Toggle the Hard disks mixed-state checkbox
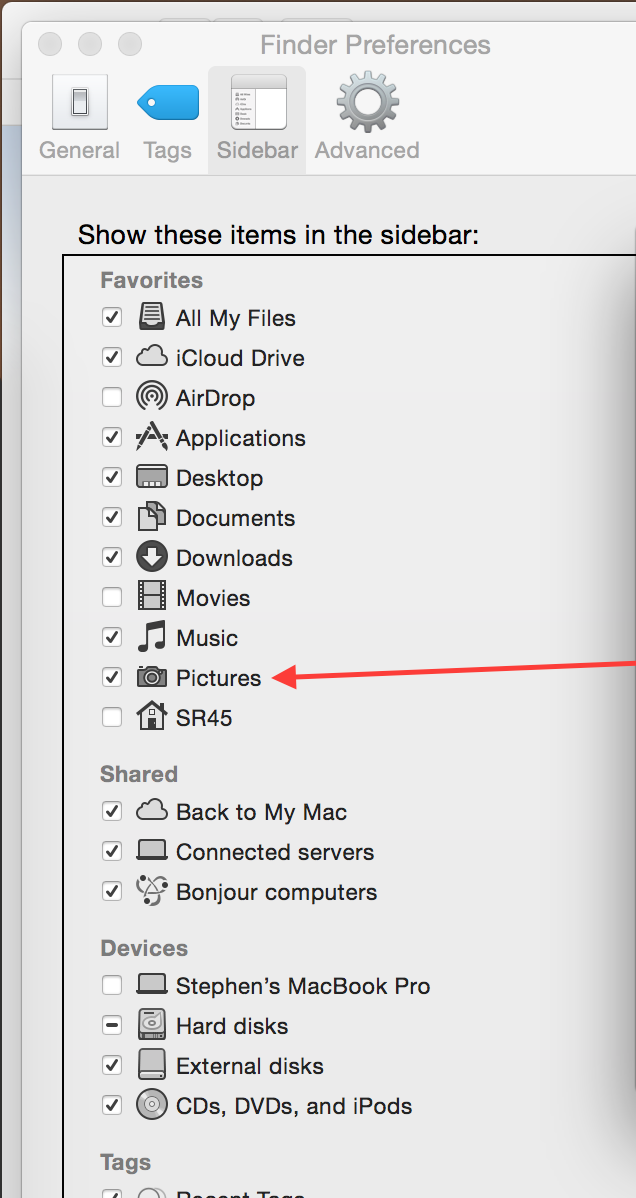 click(x=112, y=1025)
